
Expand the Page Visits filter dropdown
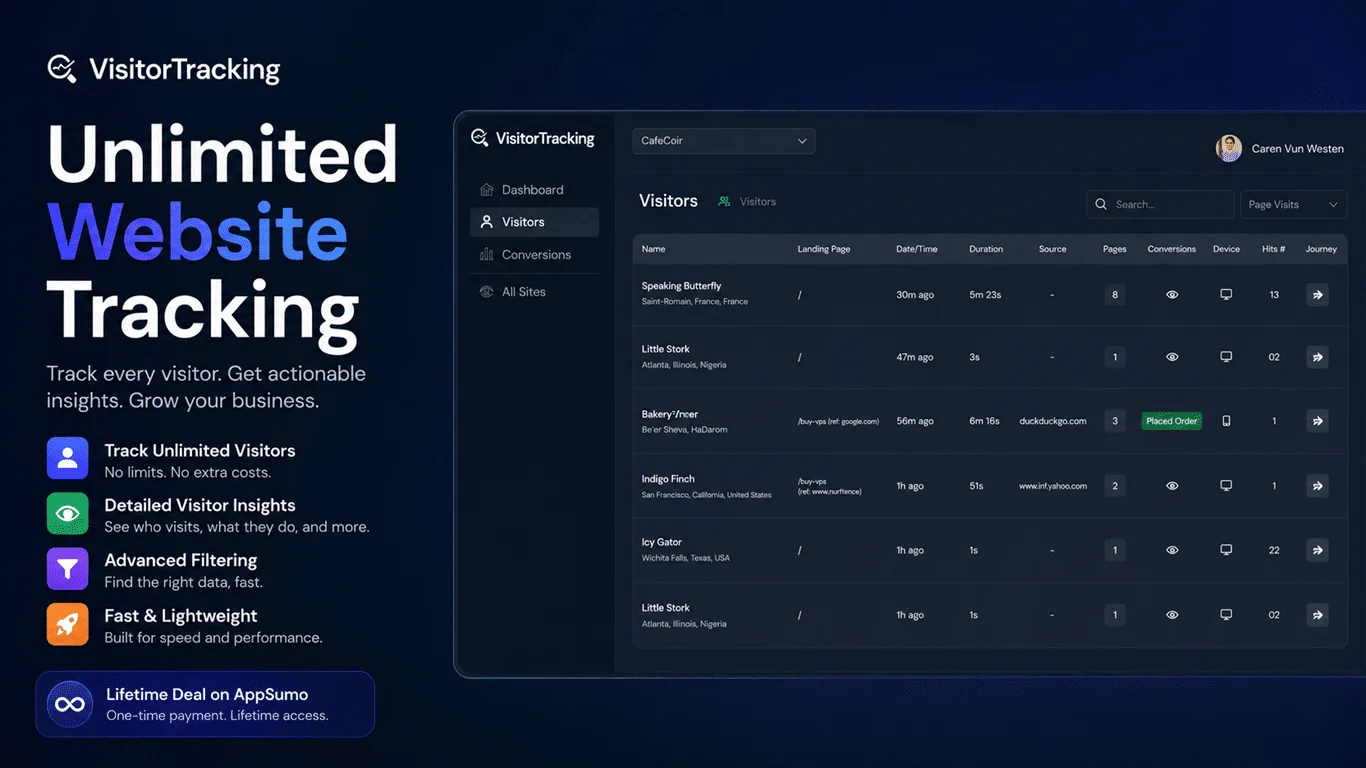(1293, 204)
